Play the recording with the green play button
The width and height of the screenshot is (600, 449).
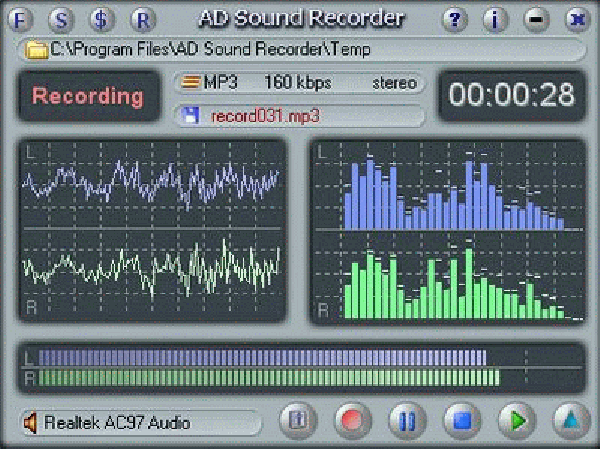point(517,421)
